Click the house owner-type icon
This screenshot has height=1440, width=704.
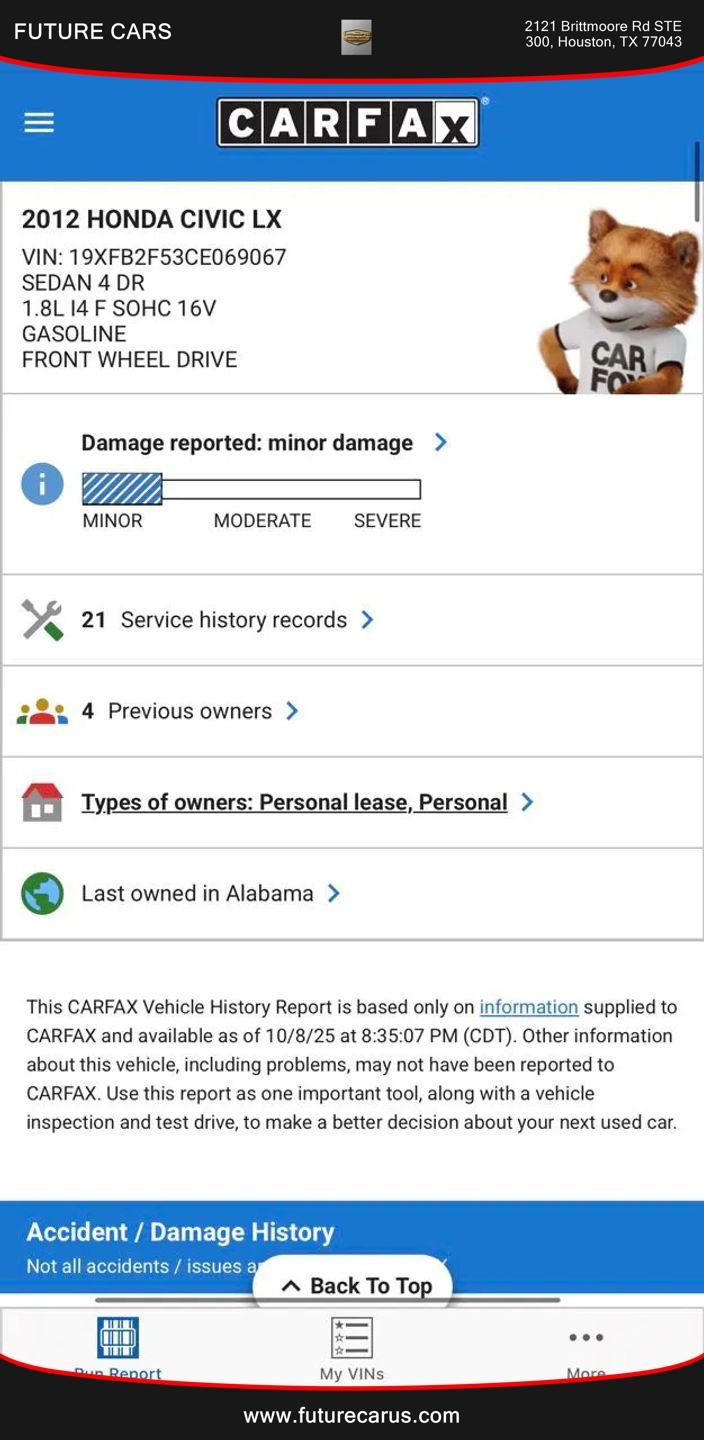pyautogui.click(x=42, y=802)
